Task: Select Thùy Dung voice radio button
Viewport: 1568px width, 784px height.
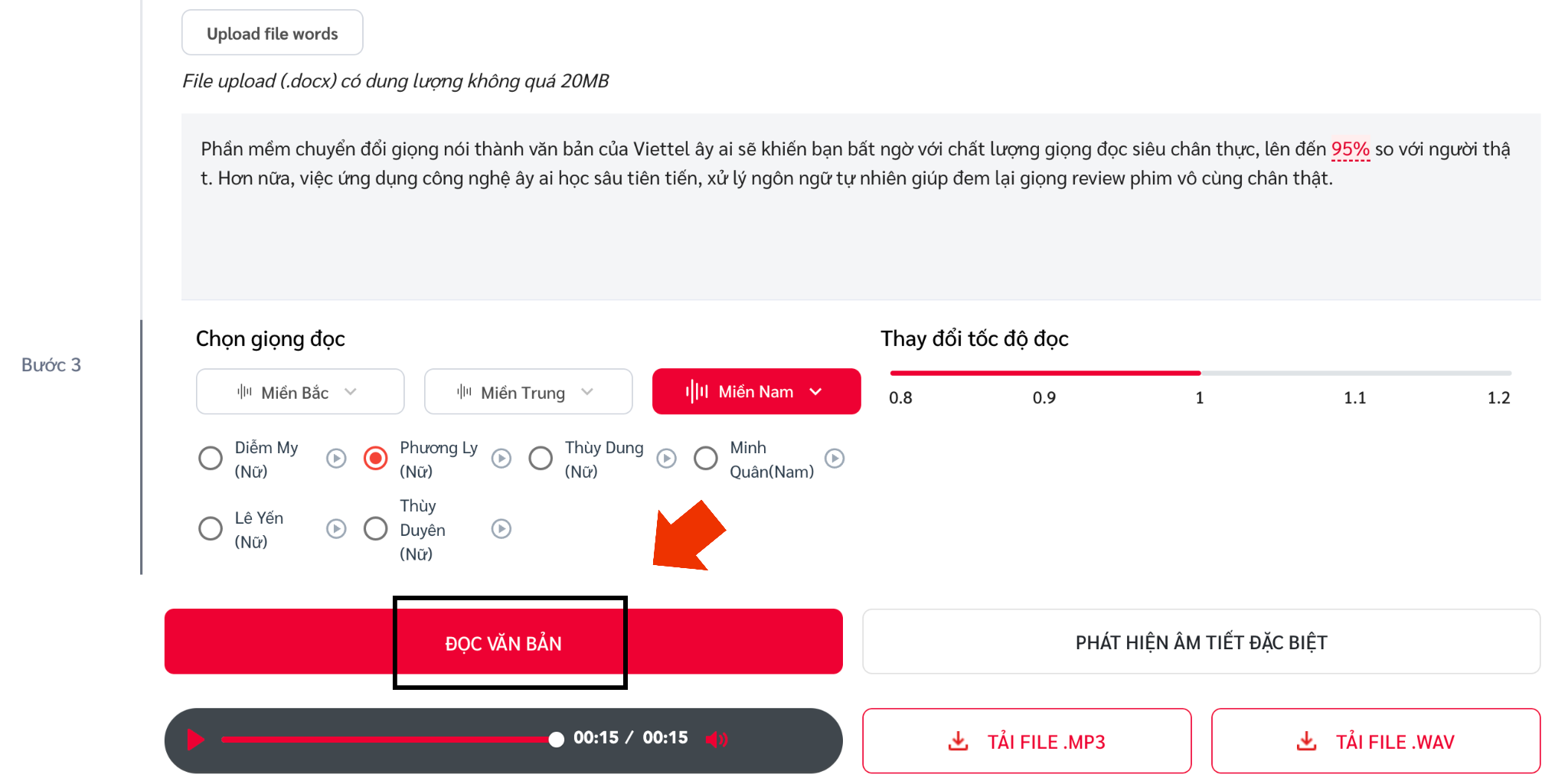Action: 541,459
